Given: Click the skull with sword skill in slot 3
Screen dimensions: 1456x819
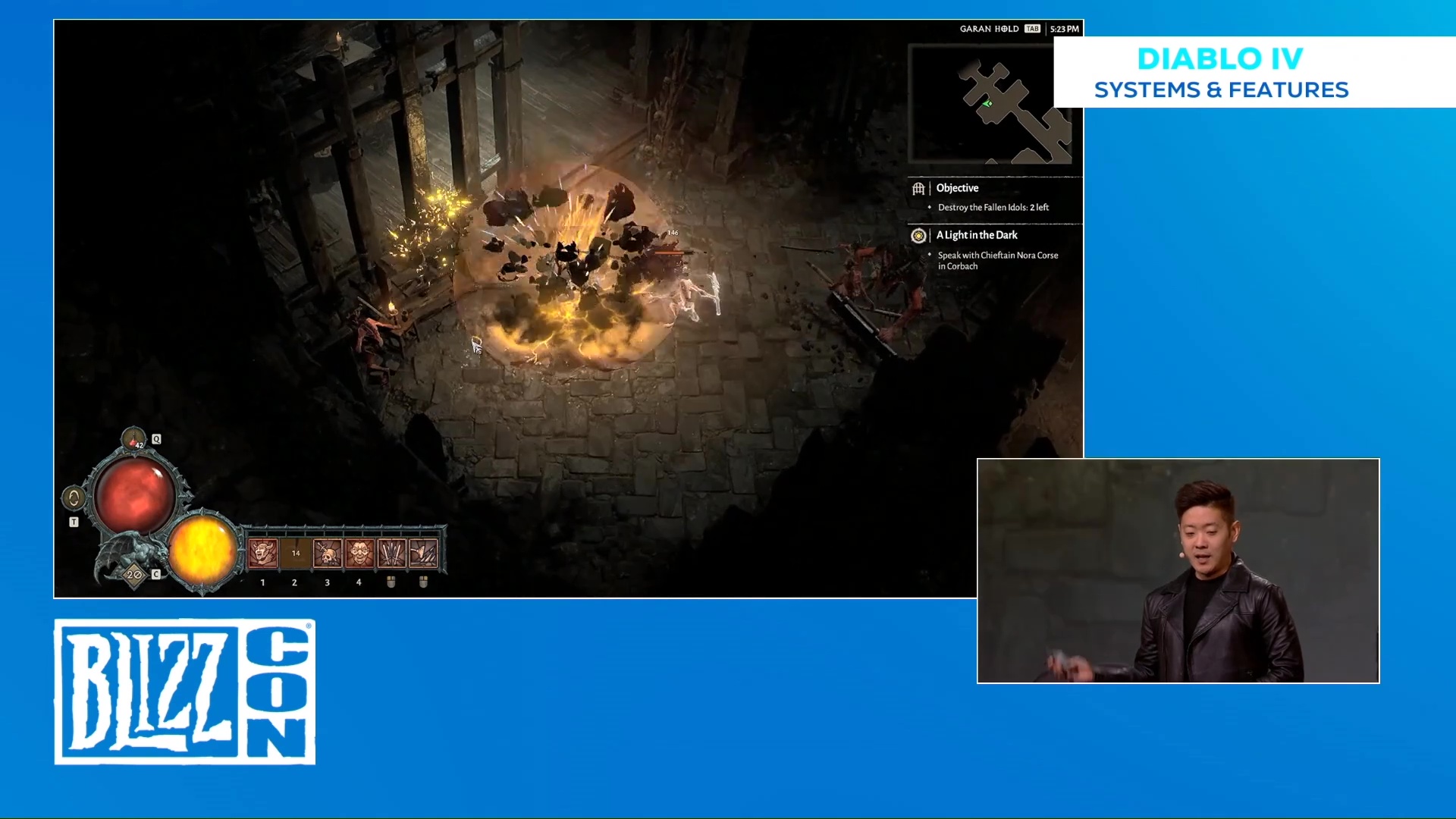Looking at the screenshot, I should (328, 554).
